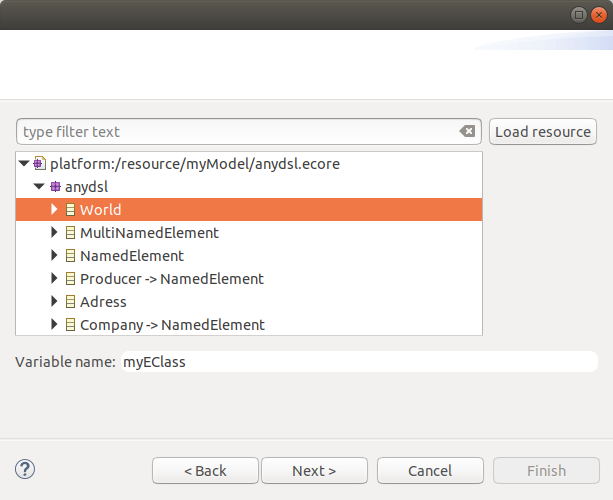
Task: Collapse the anydsl package node
Action: click(39, 187)
